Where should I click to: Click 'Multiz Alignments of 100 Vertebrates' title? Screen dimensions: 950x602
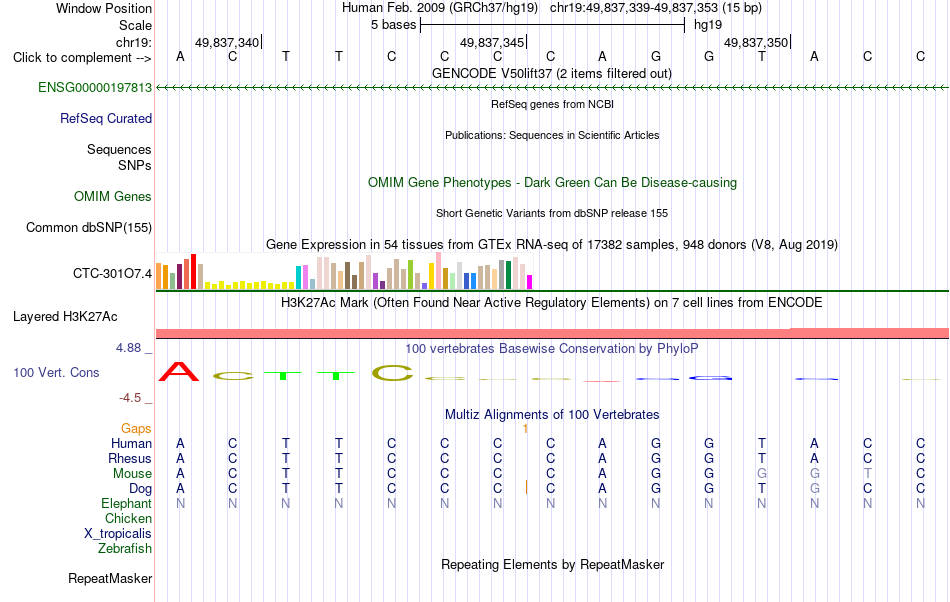point(552,415)
